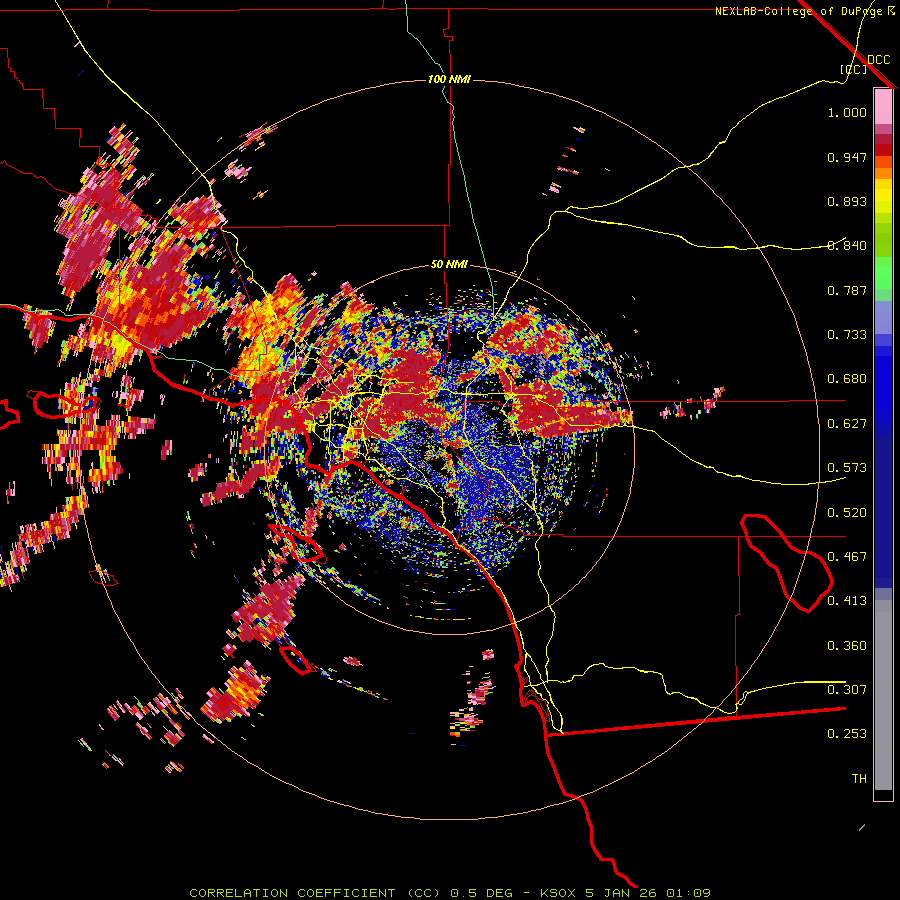The height and width of the screenshot is (900, 900).
Task: Select the 0.467 scale value
Action: (x=847, y=557)
